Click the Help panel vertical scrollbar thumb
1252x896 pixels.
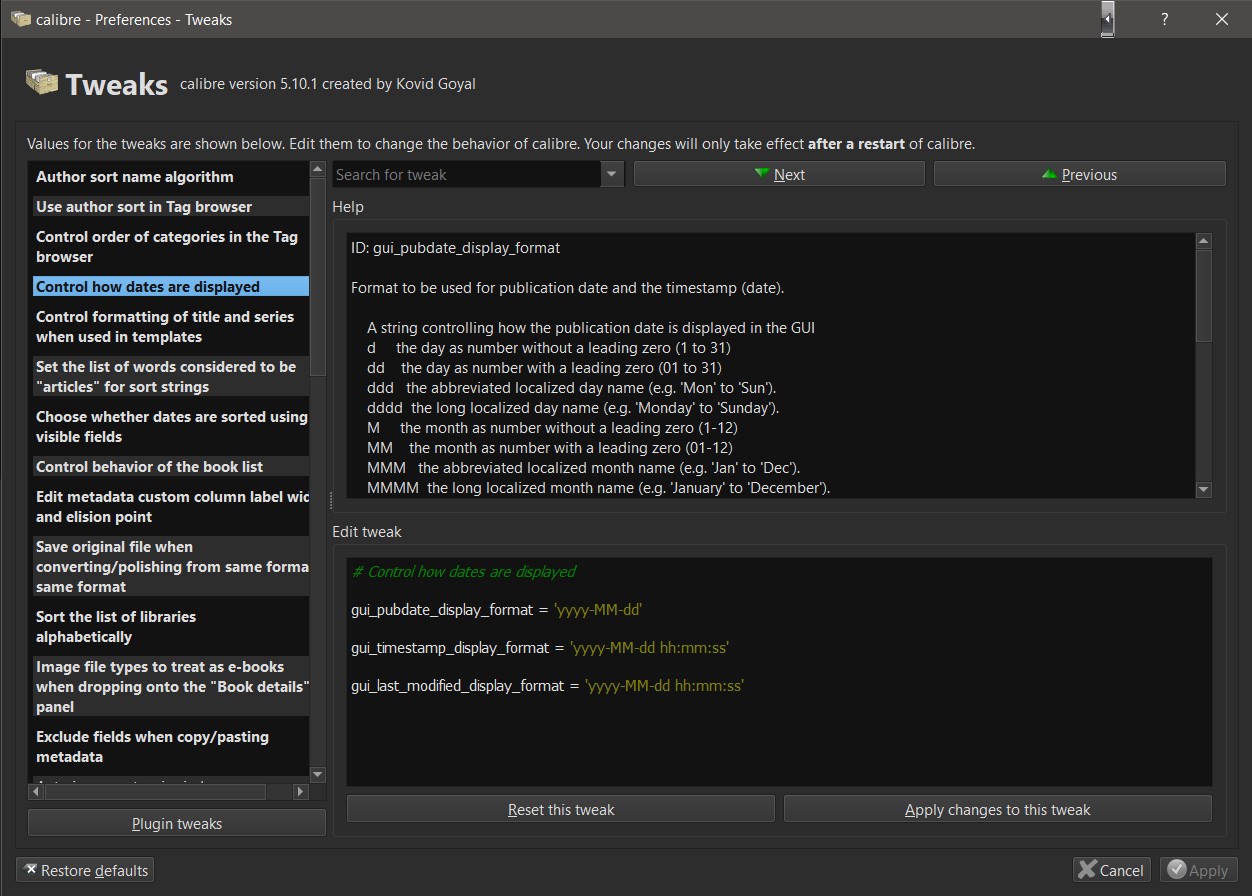tap(1203, 295)
